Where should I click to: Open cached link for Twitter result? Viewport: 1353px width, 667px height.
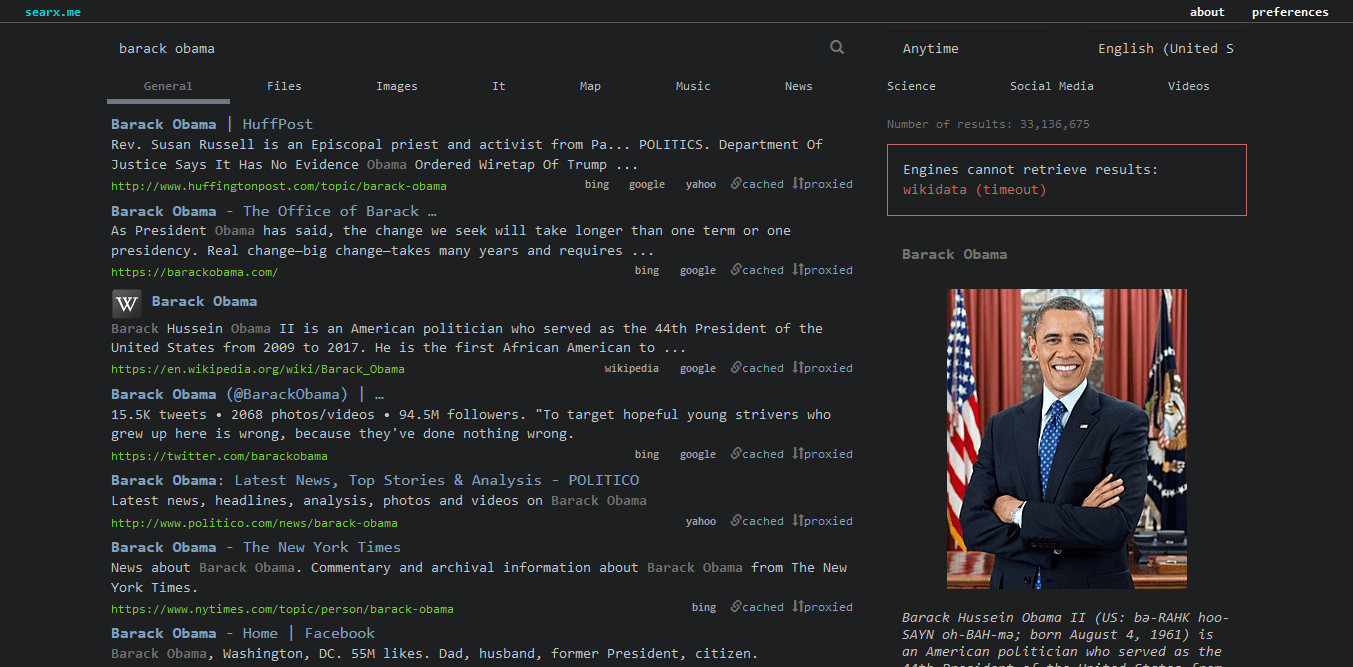757,454
